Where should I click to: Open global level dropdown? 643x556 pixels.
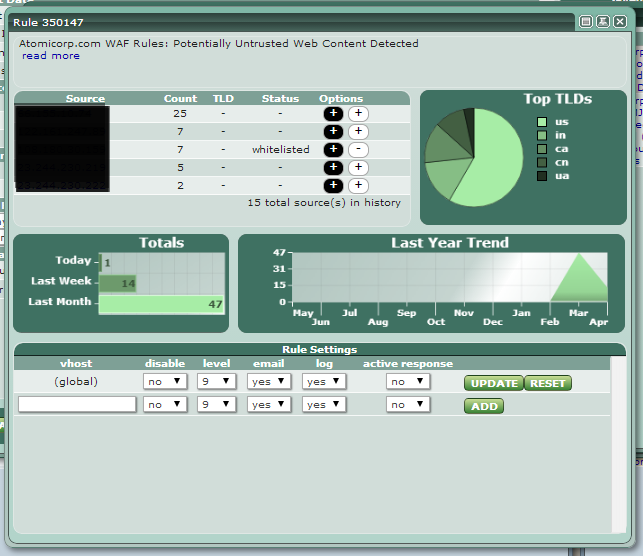point(216,381)
